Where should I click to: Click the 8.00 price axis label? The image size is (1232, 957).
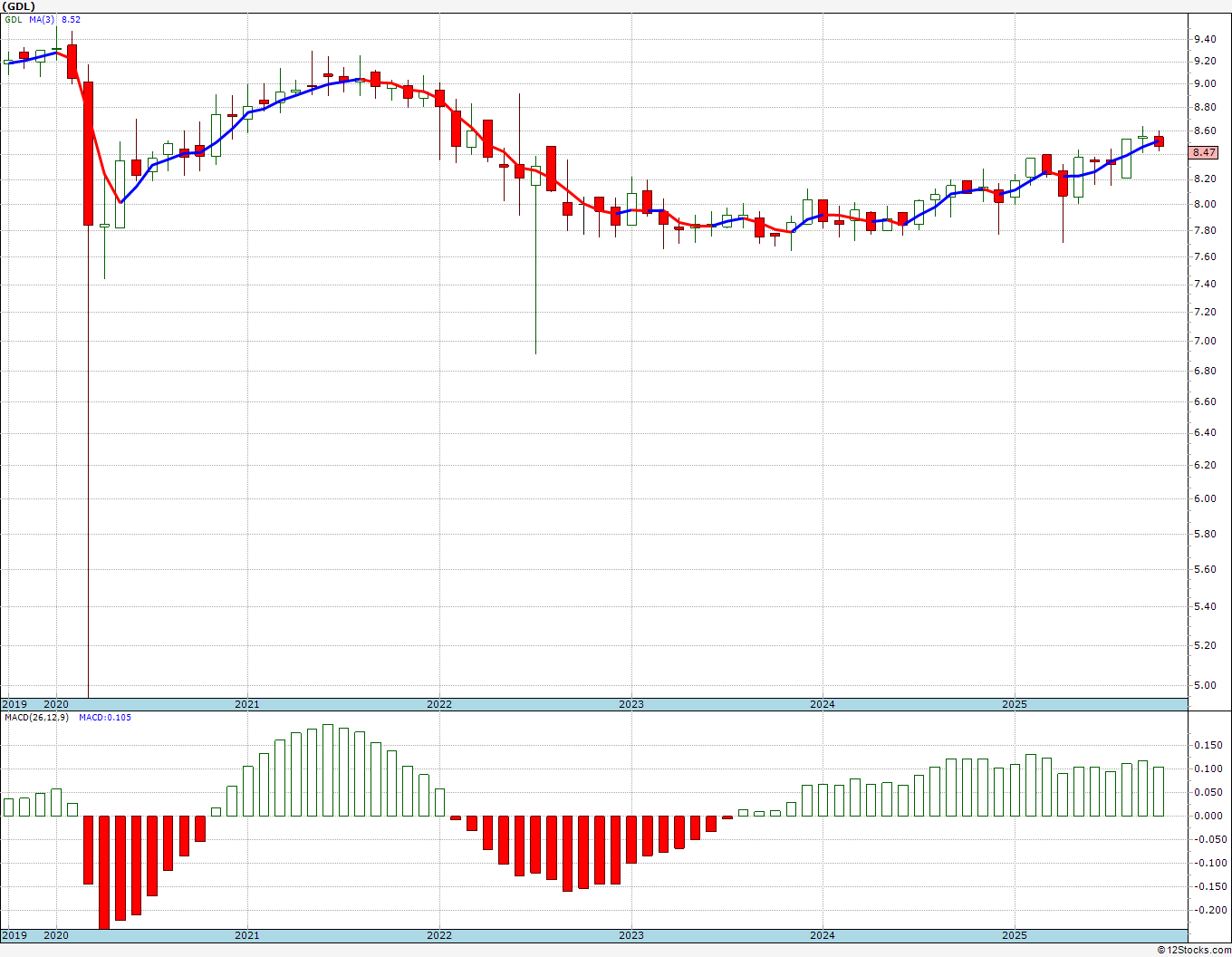click(x=1205, y=204)
